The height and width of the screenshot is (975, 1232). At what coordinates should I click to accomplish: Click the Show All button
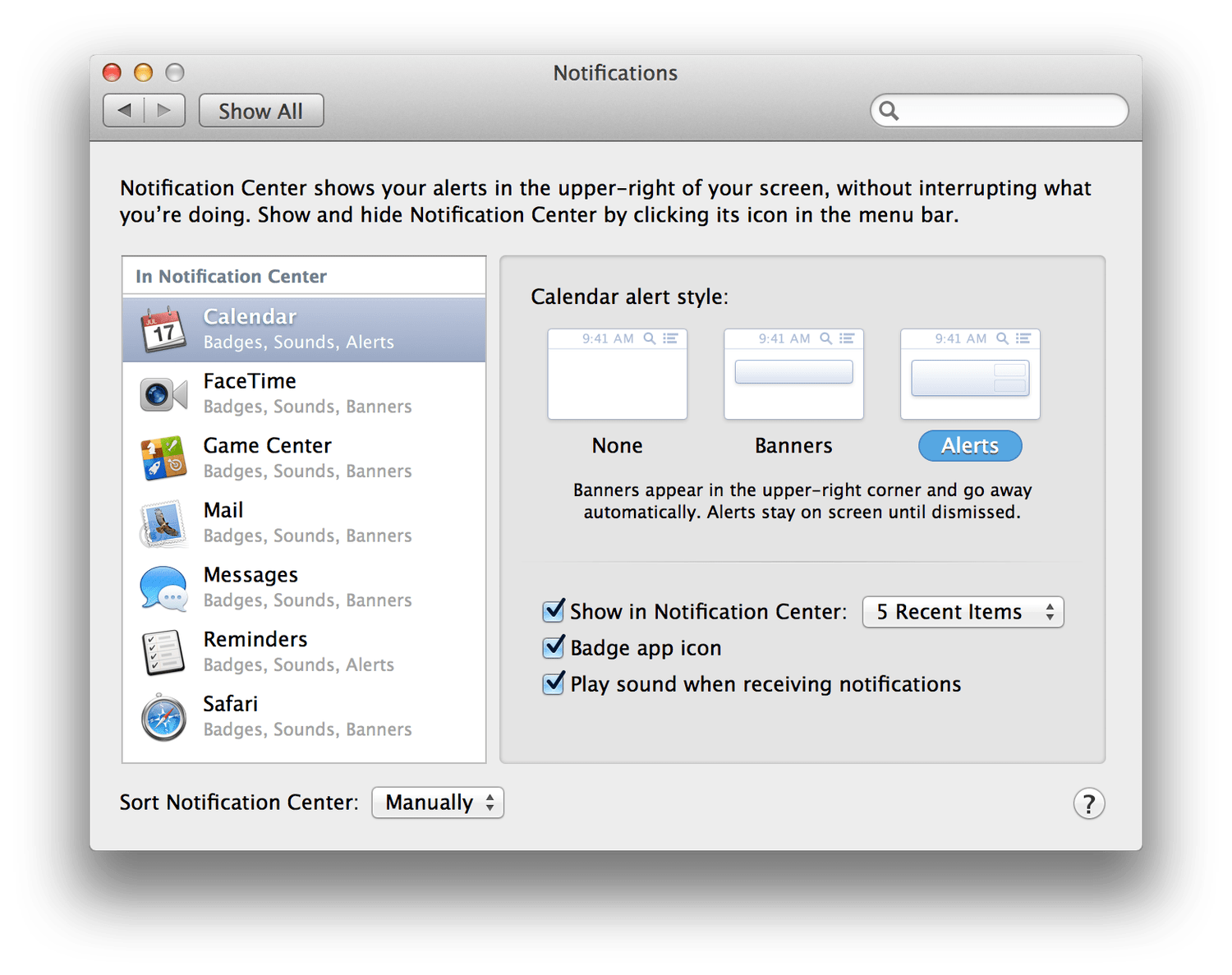point(261,111)
